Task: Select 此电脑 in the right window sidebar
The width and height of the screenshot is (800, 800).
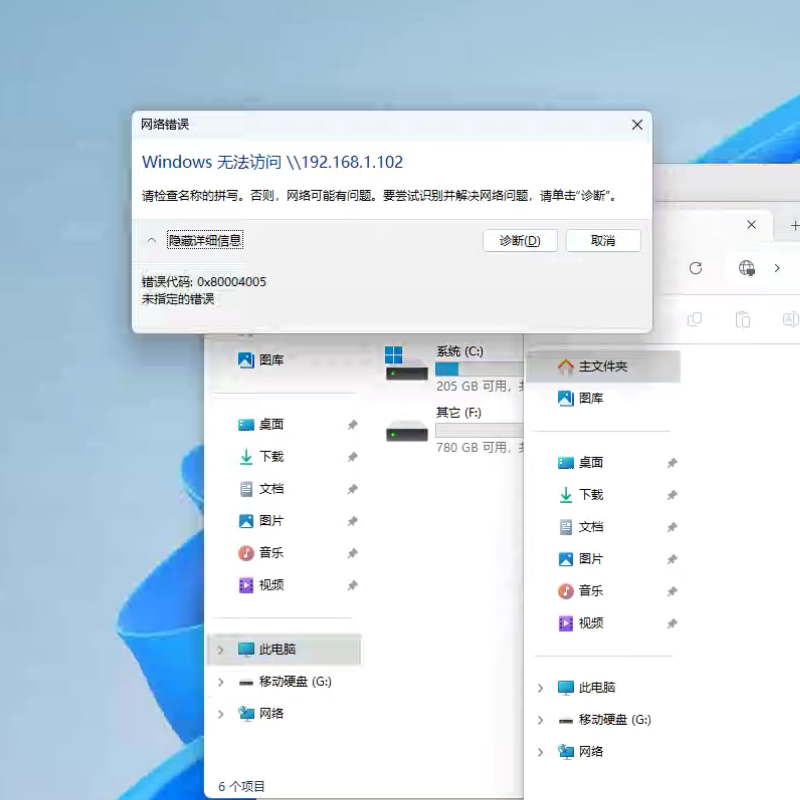Action: pyautogui.click(x=587, y=688)
